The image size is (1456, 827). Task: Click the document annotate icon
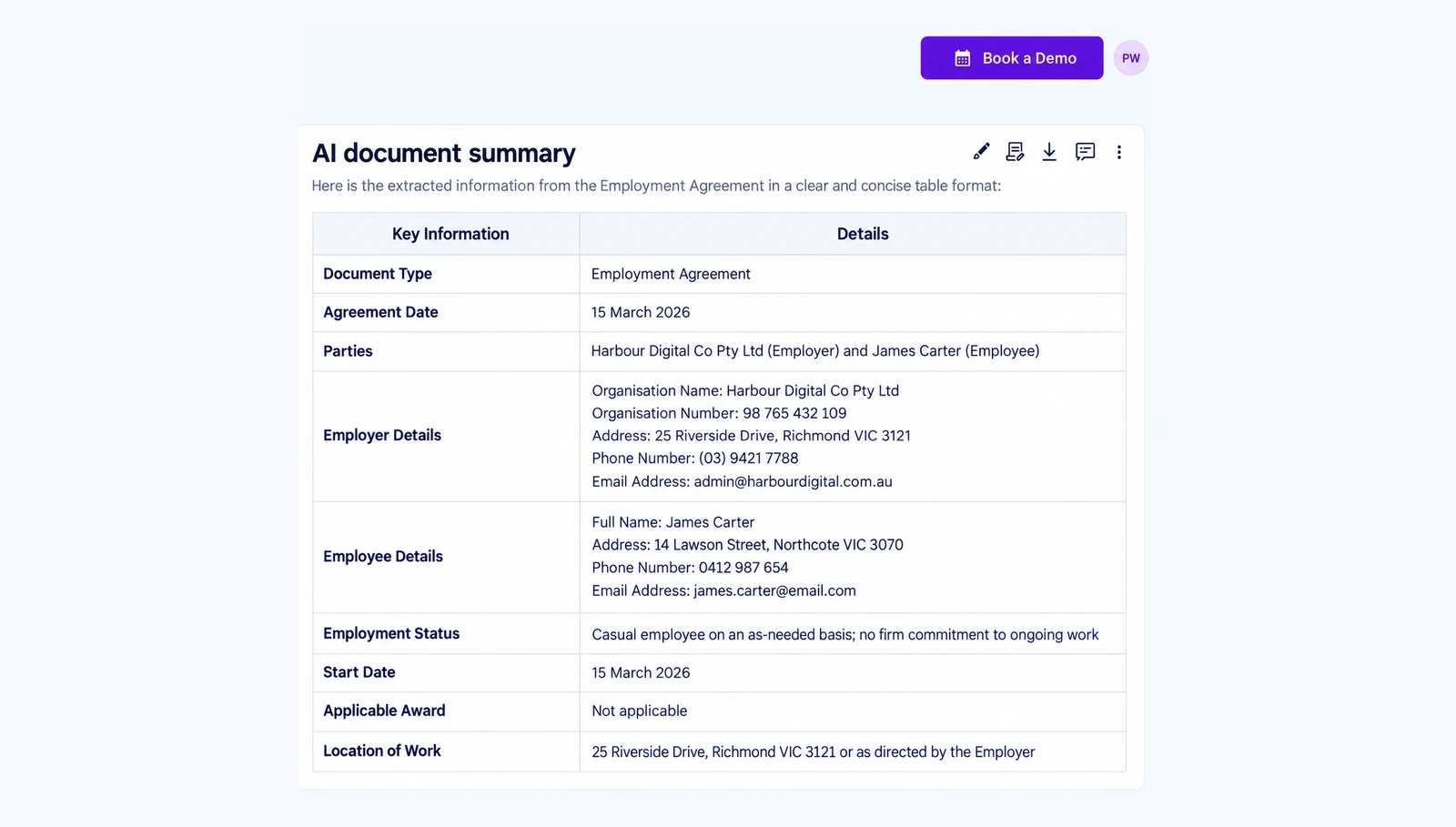point(1015,152)
